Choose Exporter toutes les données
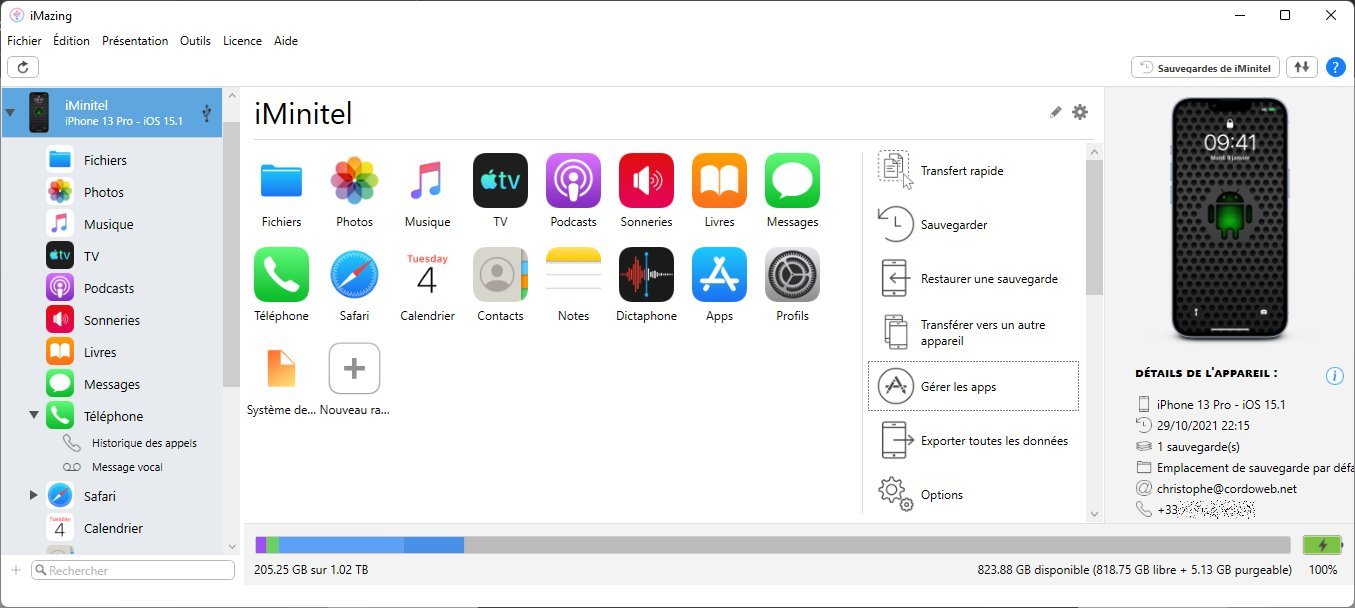Screen dimensions: 1355x608 click(973, 441)
